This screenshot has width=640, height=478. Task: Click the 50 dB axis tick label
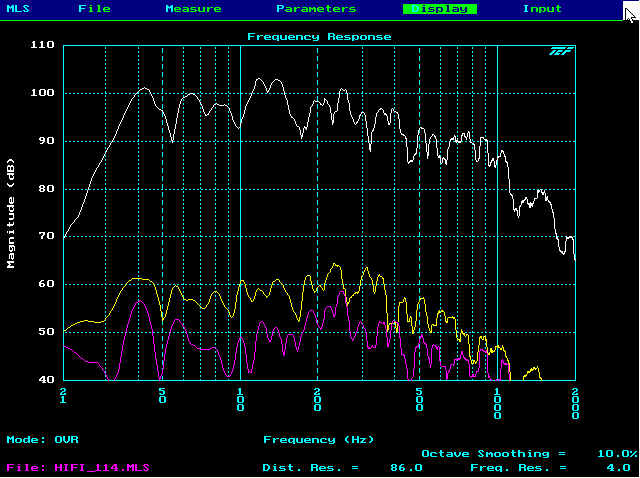click(47, 331)
